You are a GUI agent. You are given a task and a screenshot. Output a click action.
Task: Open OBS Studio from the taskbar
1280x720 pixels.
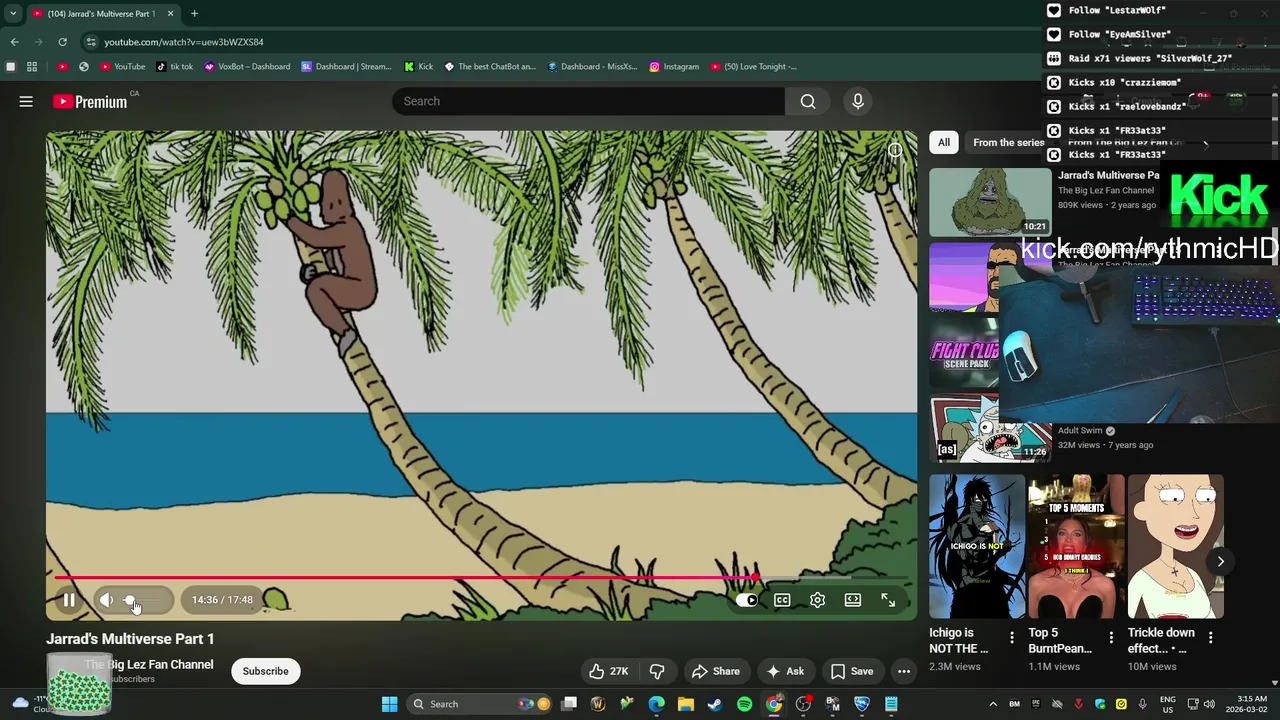[803, 704]
